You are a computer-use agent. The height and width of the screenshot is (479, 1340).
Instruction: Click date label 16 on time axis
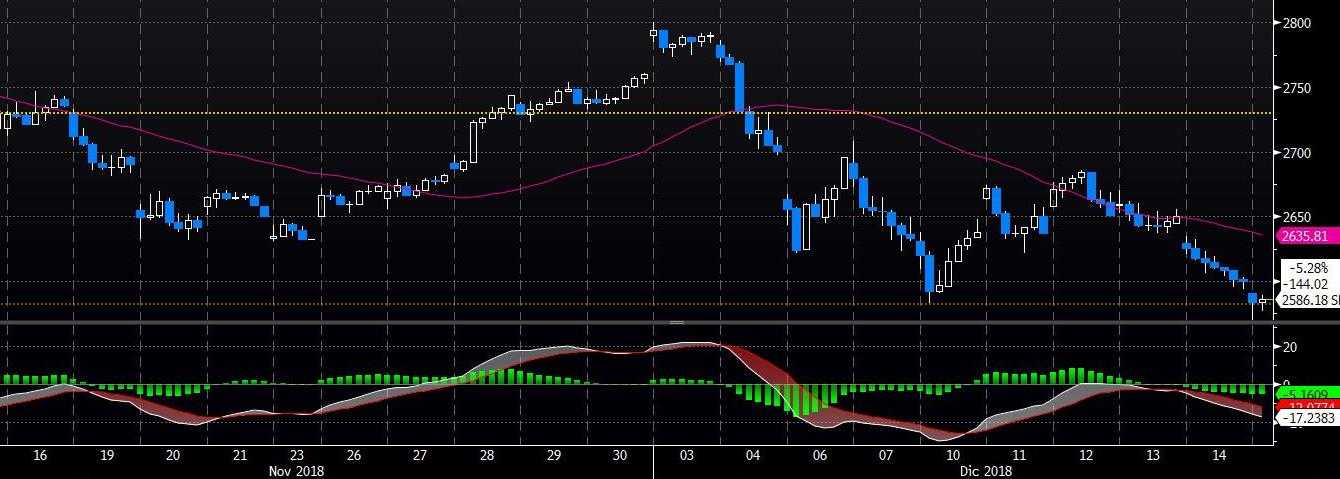[x=40, y=455]
